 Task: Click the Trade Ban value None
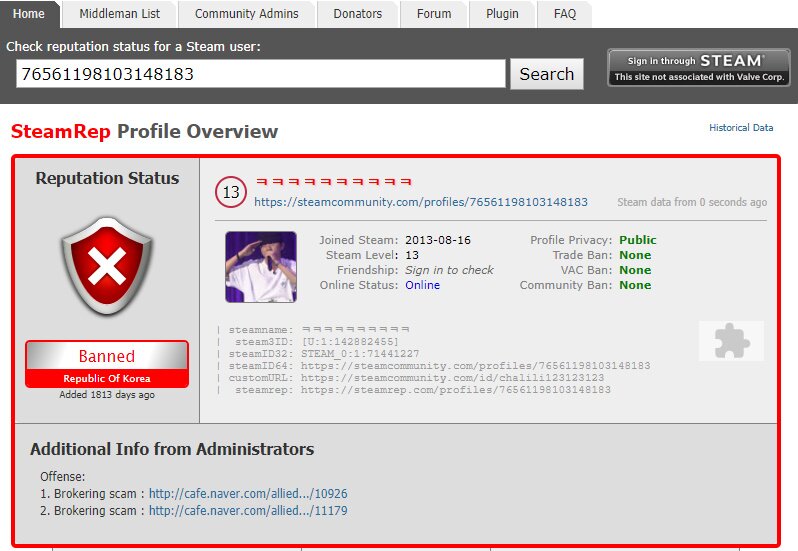pos(635,255)
